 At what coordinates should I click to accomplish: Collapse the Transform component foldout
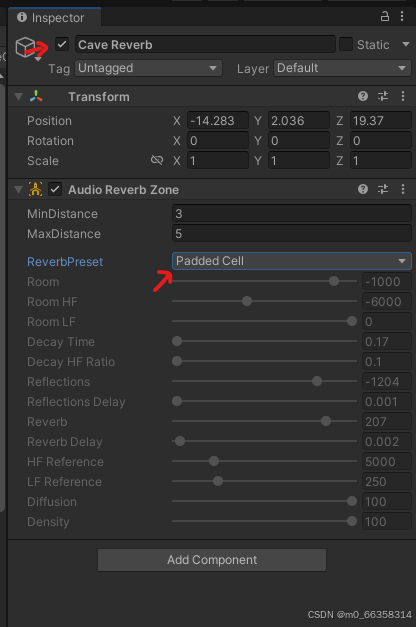18,96
